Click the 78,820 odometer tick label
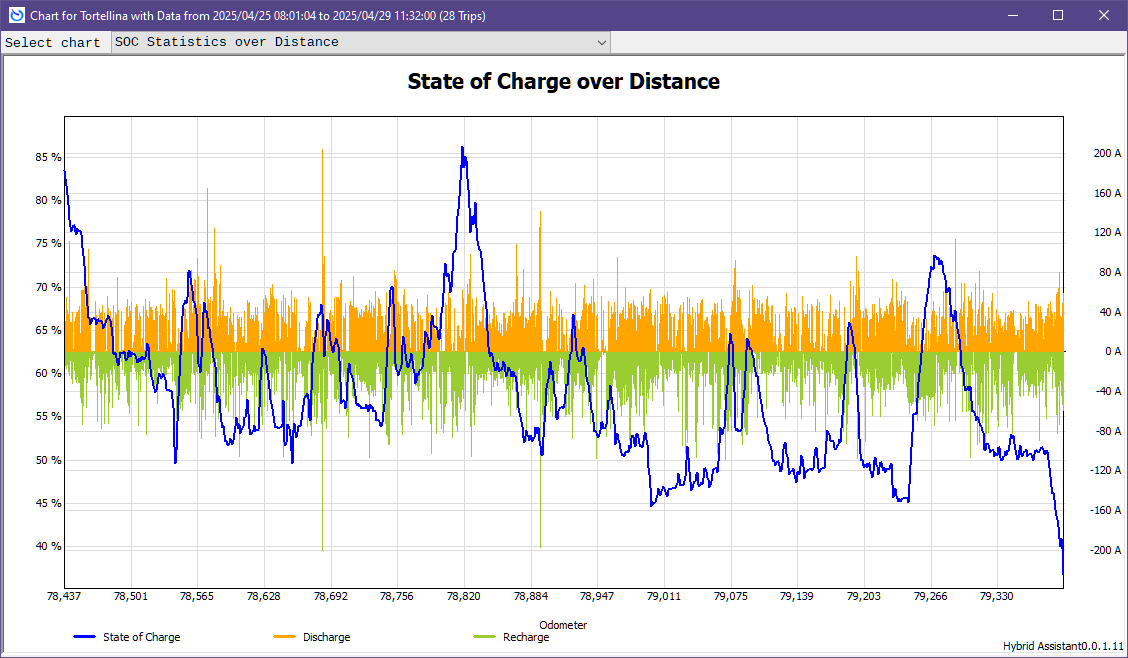Image resolution: width=1128 pixels, height=658 pixels. 463,596
